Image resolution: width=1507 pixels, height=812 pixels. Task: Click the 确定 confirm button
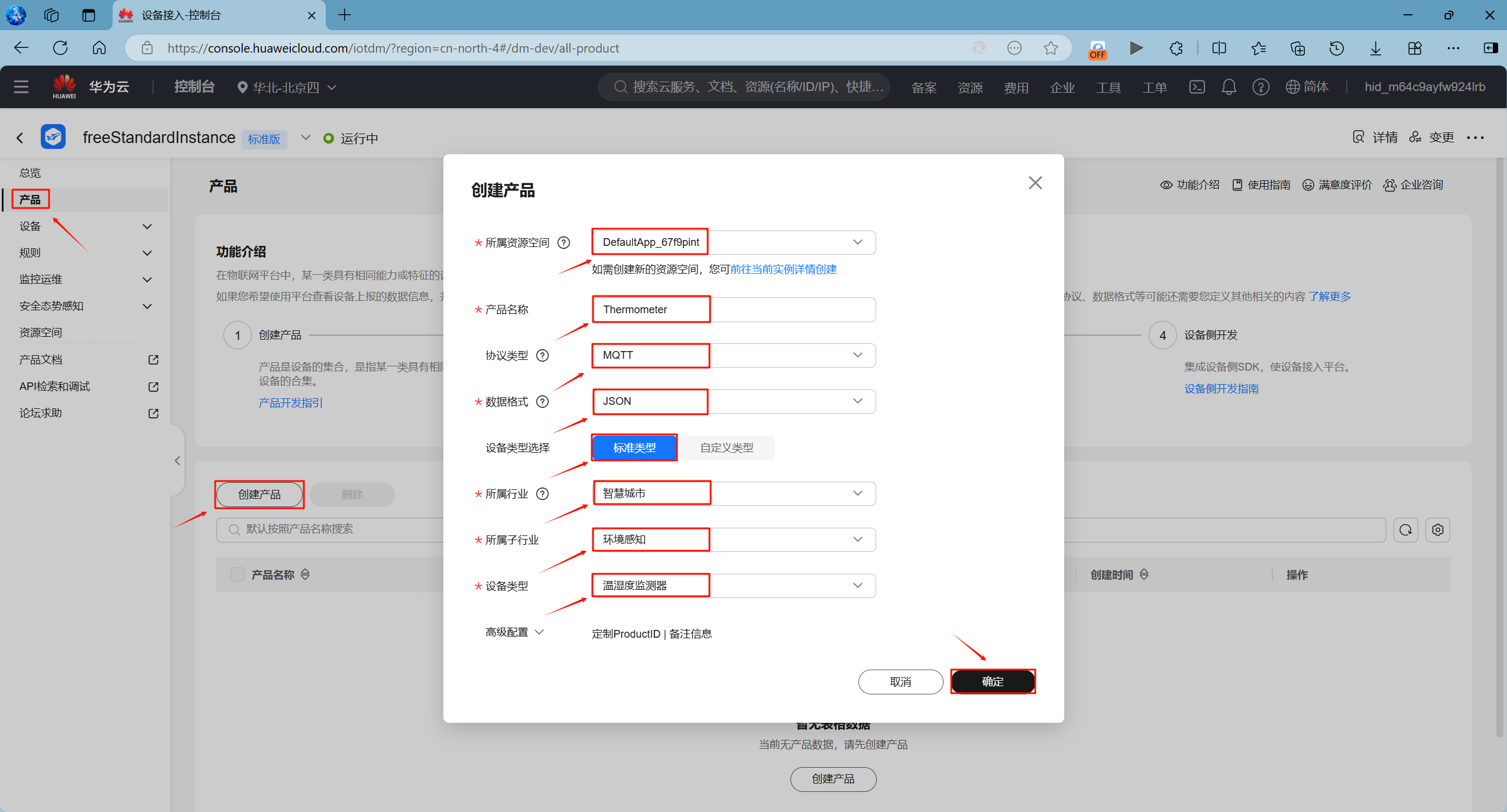pos(992,682)
